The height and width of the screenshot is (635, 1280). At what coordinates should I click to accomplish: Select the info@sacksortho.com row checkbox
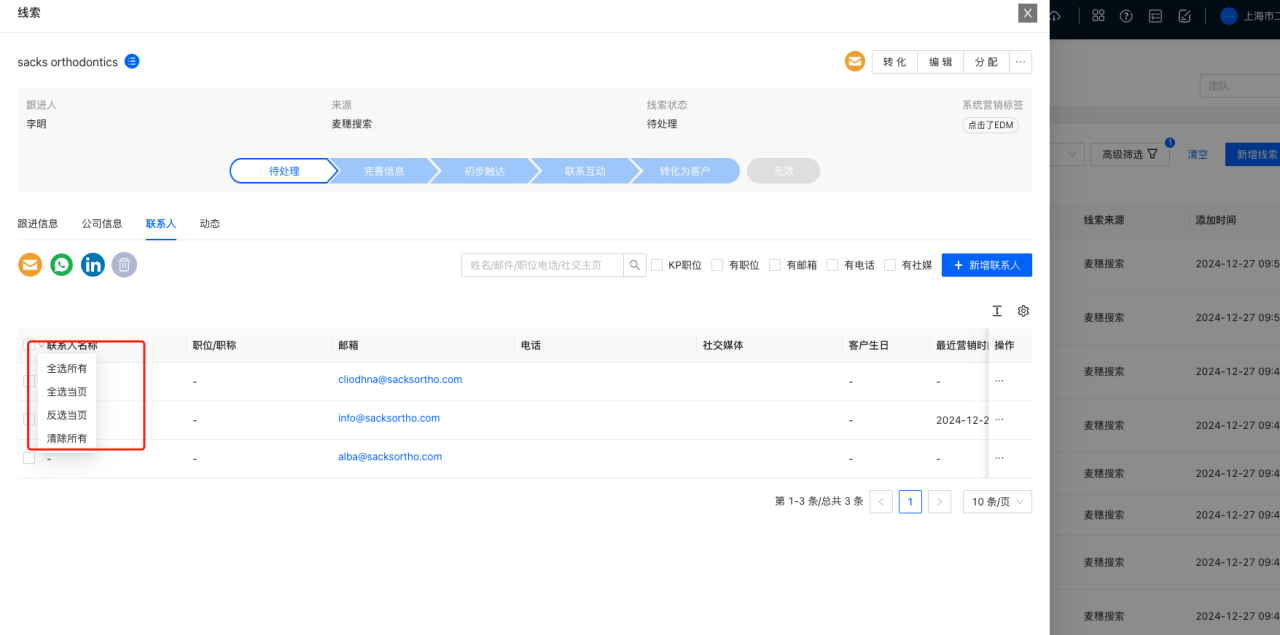click(x=29, y=419)
